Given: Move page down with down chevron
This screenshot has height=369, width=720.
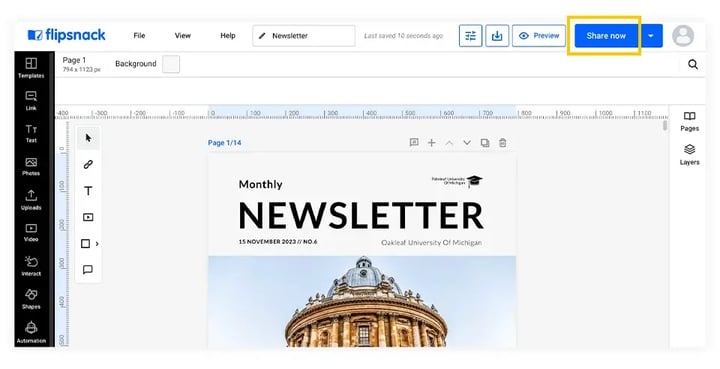Looking at the screenshot, I should (x=467, y=143).
